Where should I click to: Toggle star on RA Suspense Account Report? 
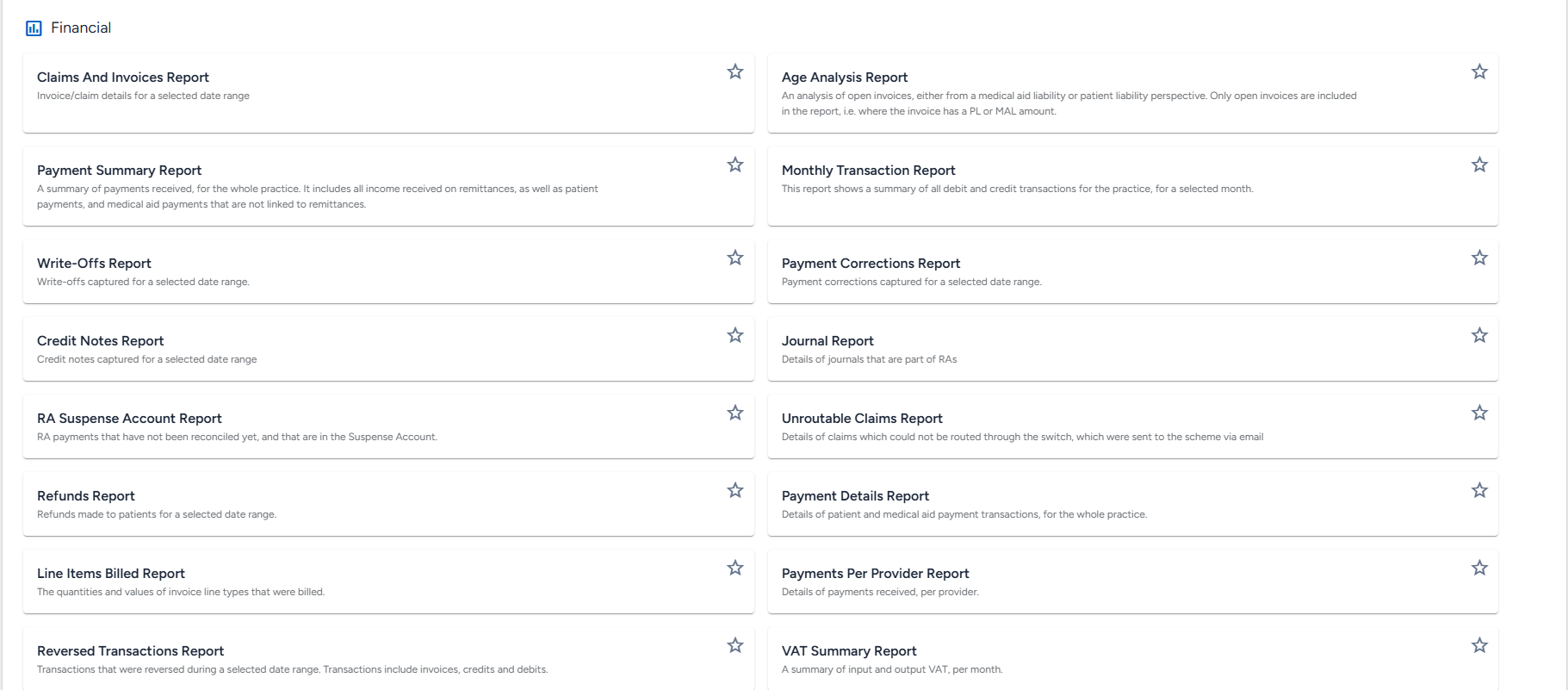tap(735, 413)
